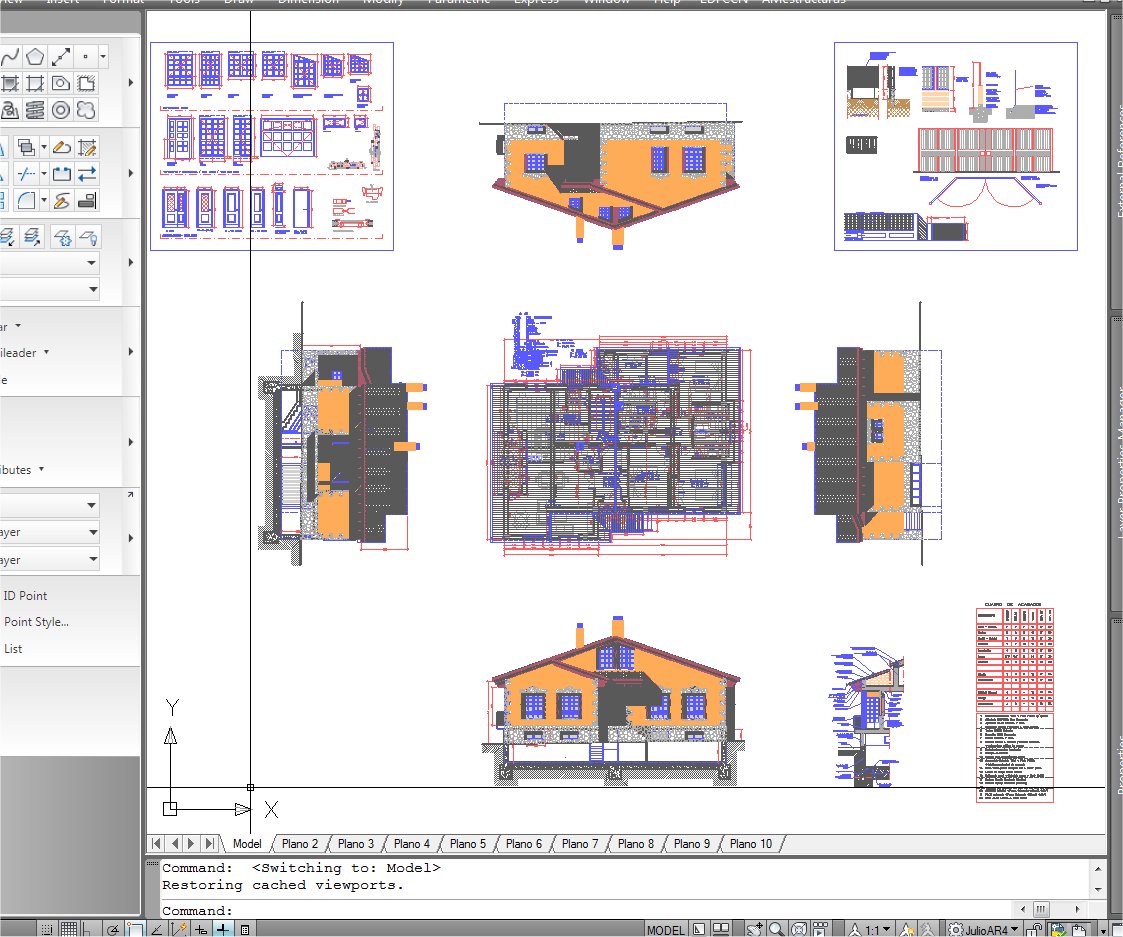Select the Helix tool
This screenshot has width=1123, height=937.
coord(34,110)
